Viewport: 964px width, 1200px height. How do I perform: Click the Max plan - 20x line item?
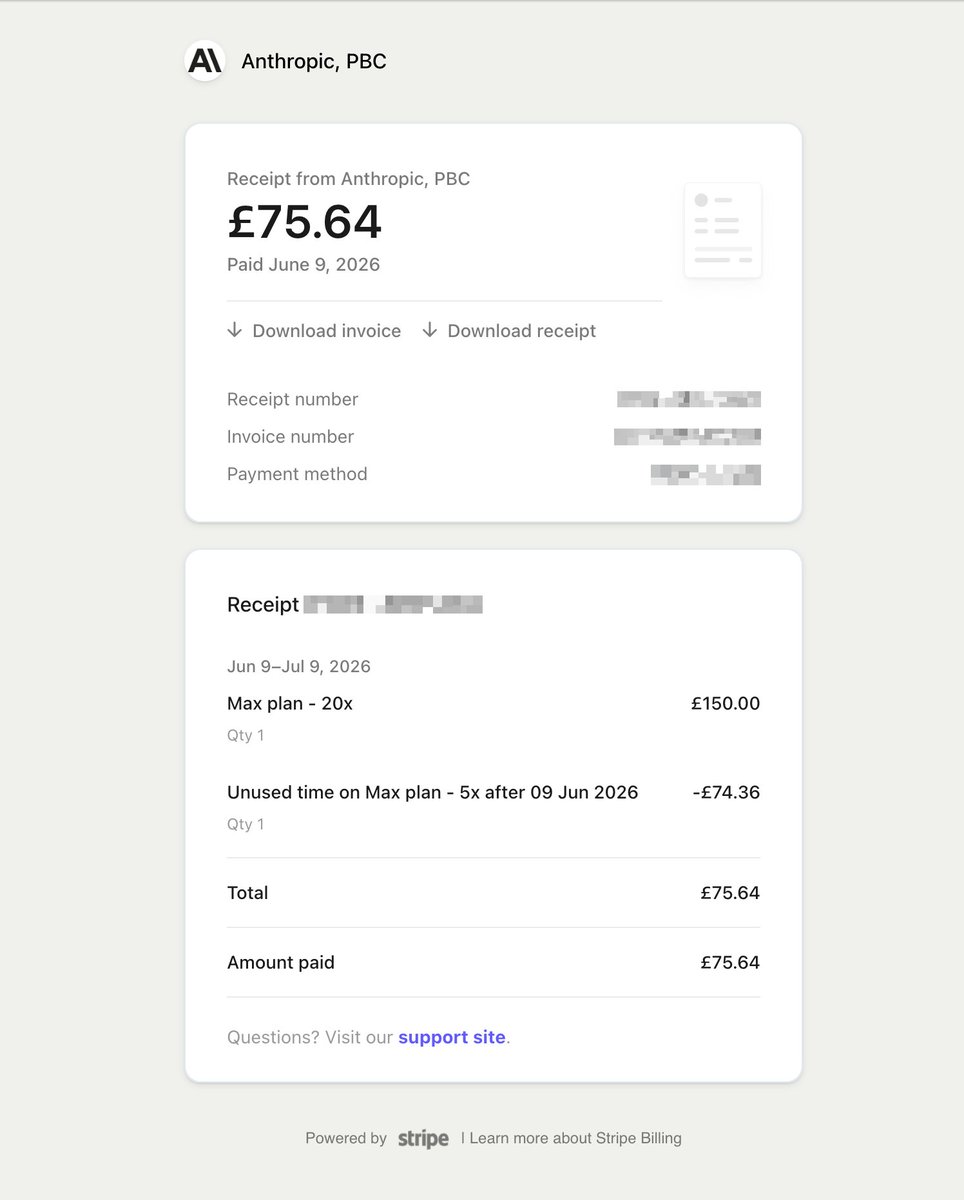290,704
